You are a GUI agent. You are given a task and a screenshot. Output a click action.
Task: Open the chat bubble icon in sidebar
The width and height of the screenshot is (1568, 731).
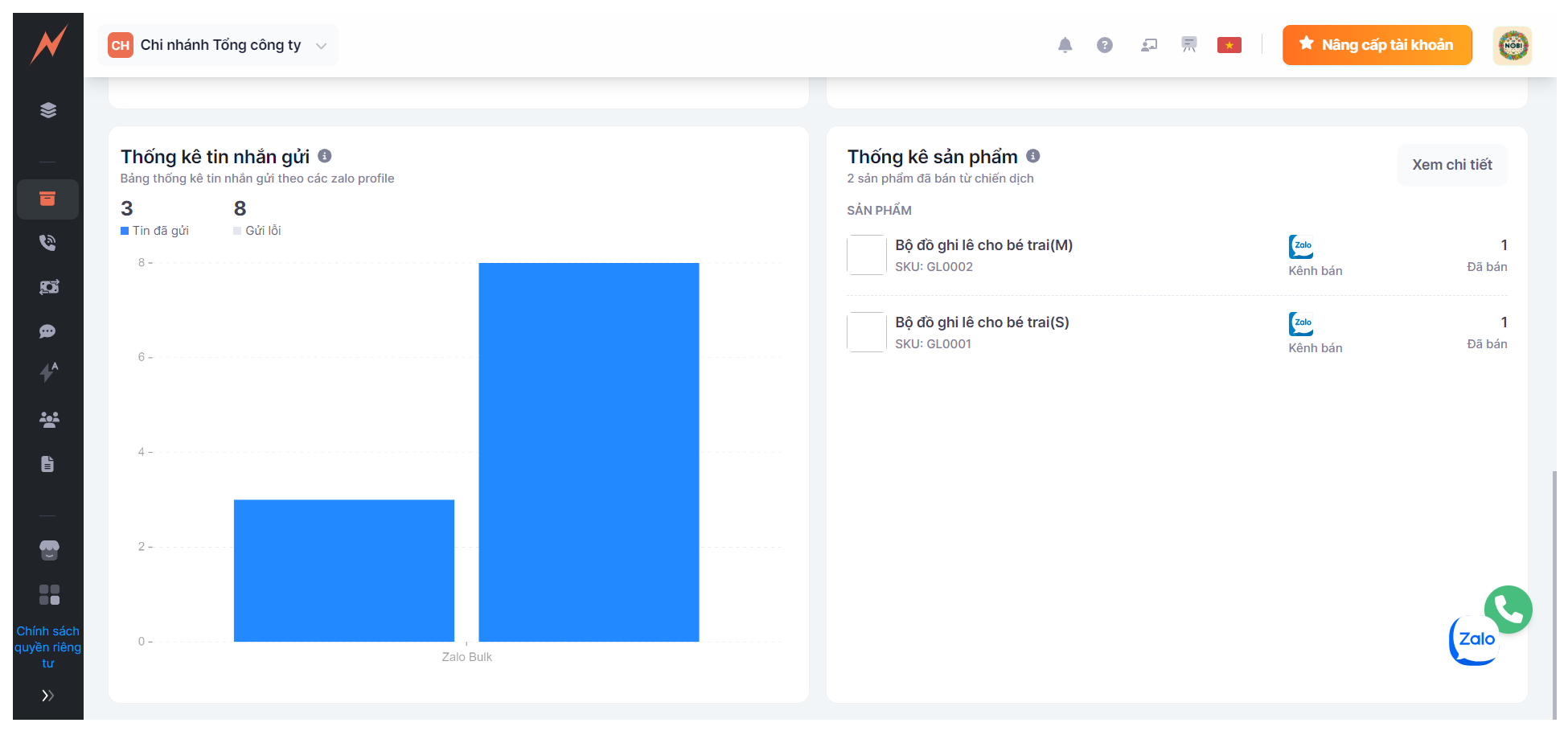pos(48,331)
